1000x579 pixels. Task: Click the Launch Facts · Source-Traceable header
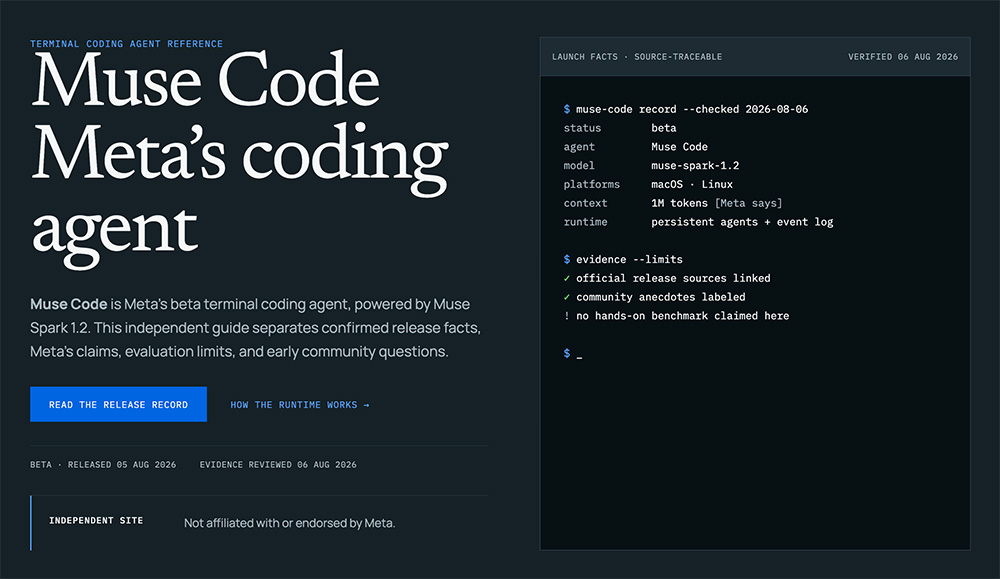[x=637, y=57]
